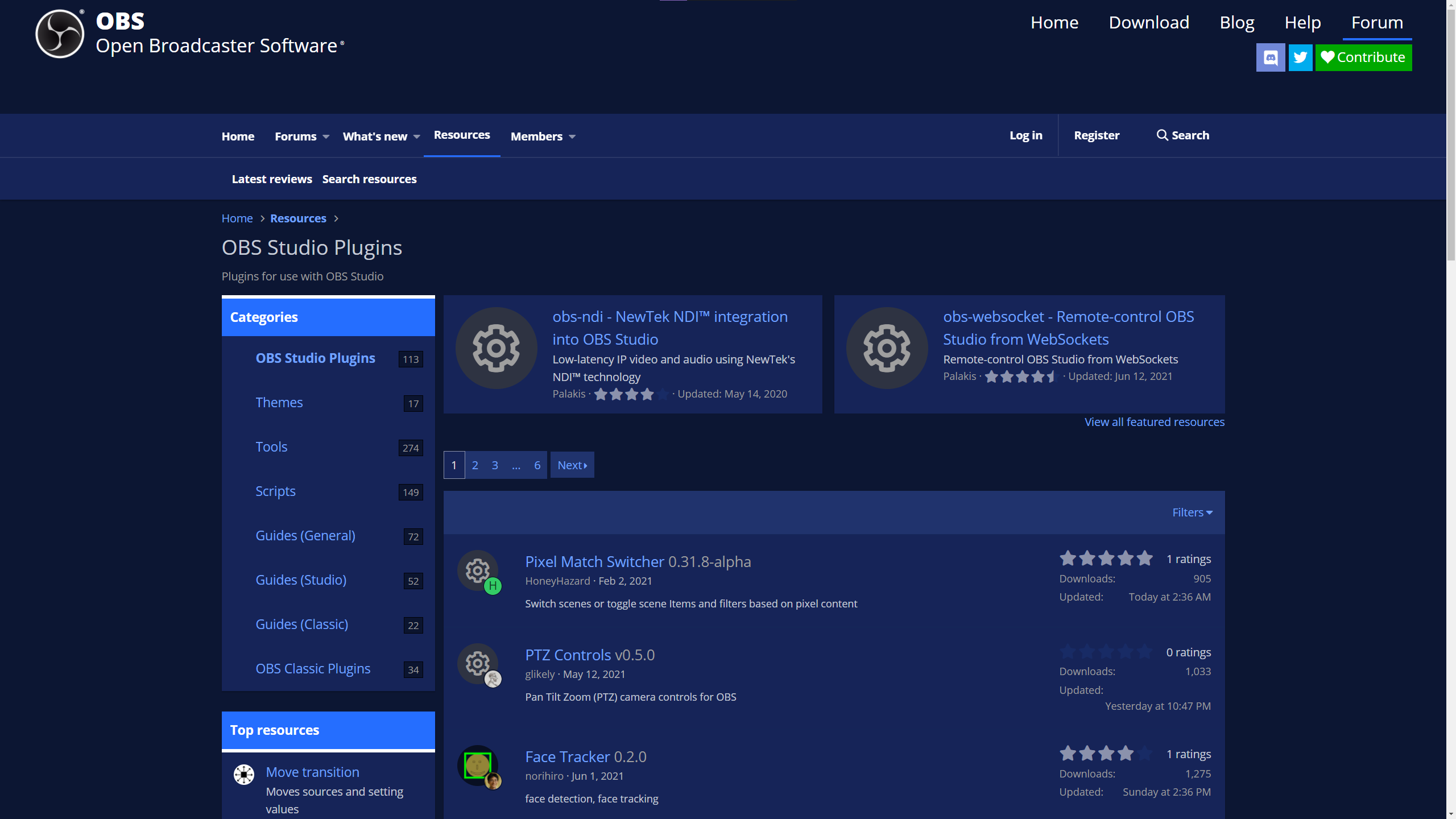Click the Face Tracker resource icon
Screen dimensions: 1456x819
477,764
